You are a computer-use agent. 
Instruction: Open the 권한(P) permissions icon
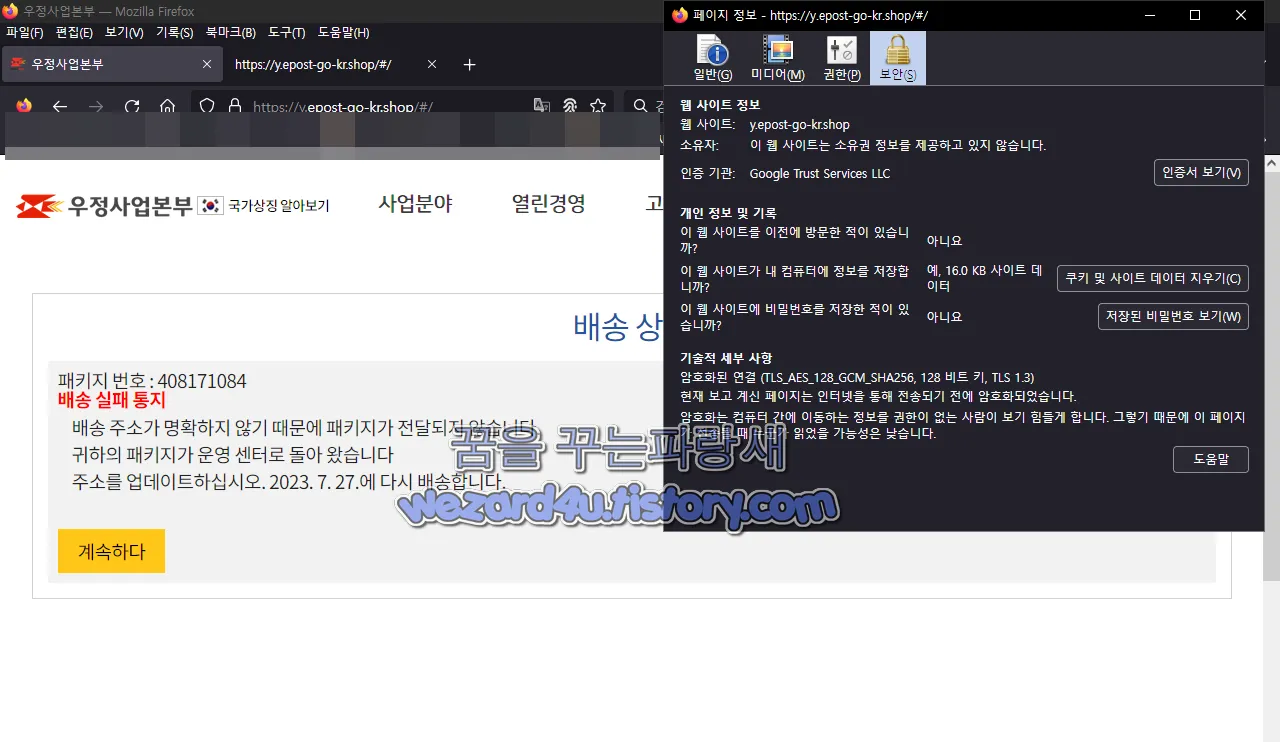pyautogui.click(x=841, y=57)
